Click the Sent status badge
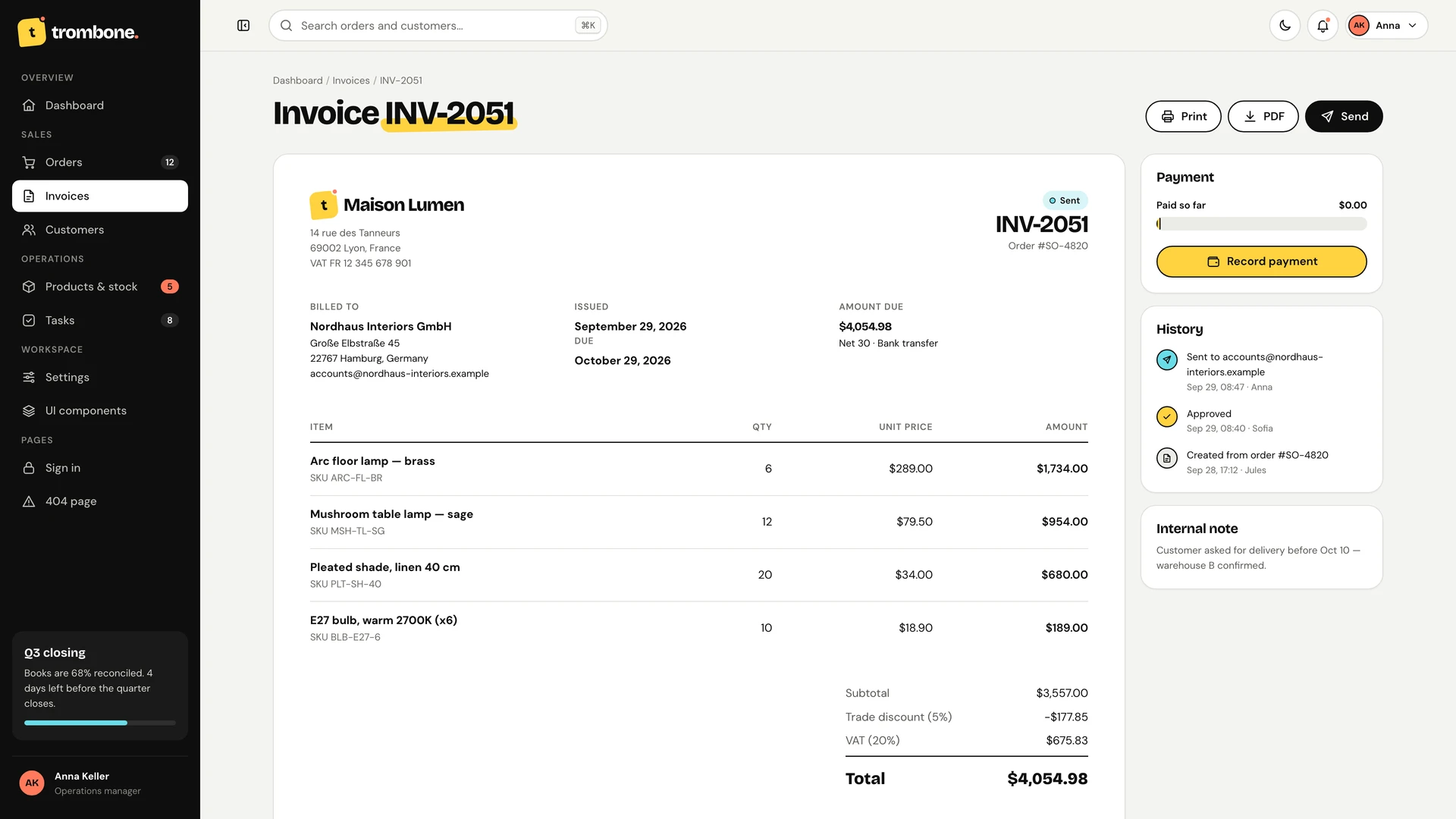Viewport: 1456px width, 819px height. coord(1065,200)
